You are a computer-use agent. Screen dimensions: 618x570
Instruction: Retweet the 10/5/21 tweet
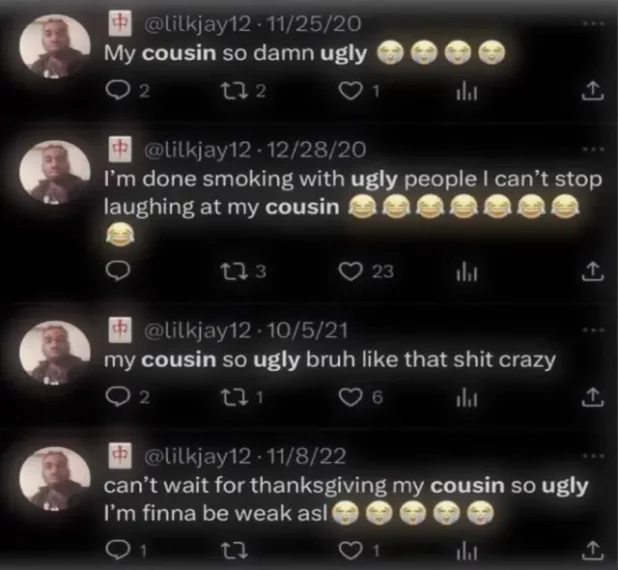pos(236,398)
